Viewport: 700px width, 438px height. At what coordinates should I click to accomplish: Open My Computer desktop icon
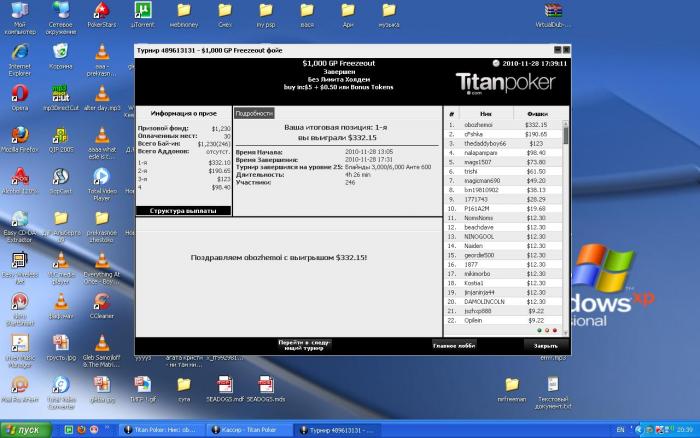click(x=20, y=18)
